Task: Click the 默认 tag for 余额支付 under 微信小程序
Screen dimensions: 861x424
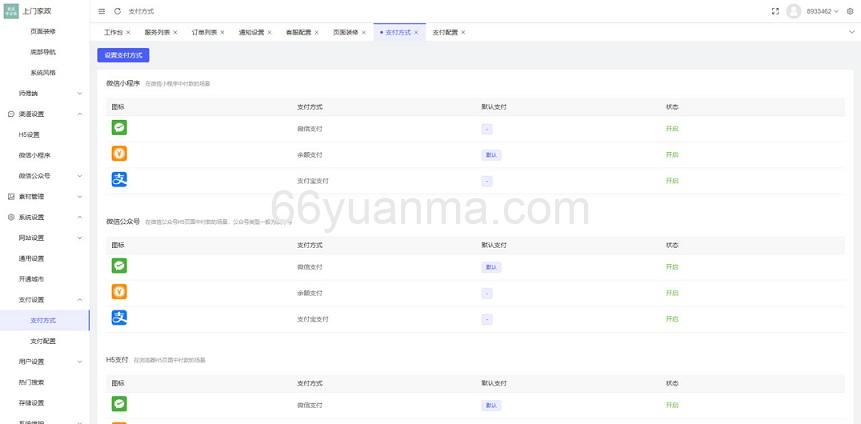Action: (491, 155)
